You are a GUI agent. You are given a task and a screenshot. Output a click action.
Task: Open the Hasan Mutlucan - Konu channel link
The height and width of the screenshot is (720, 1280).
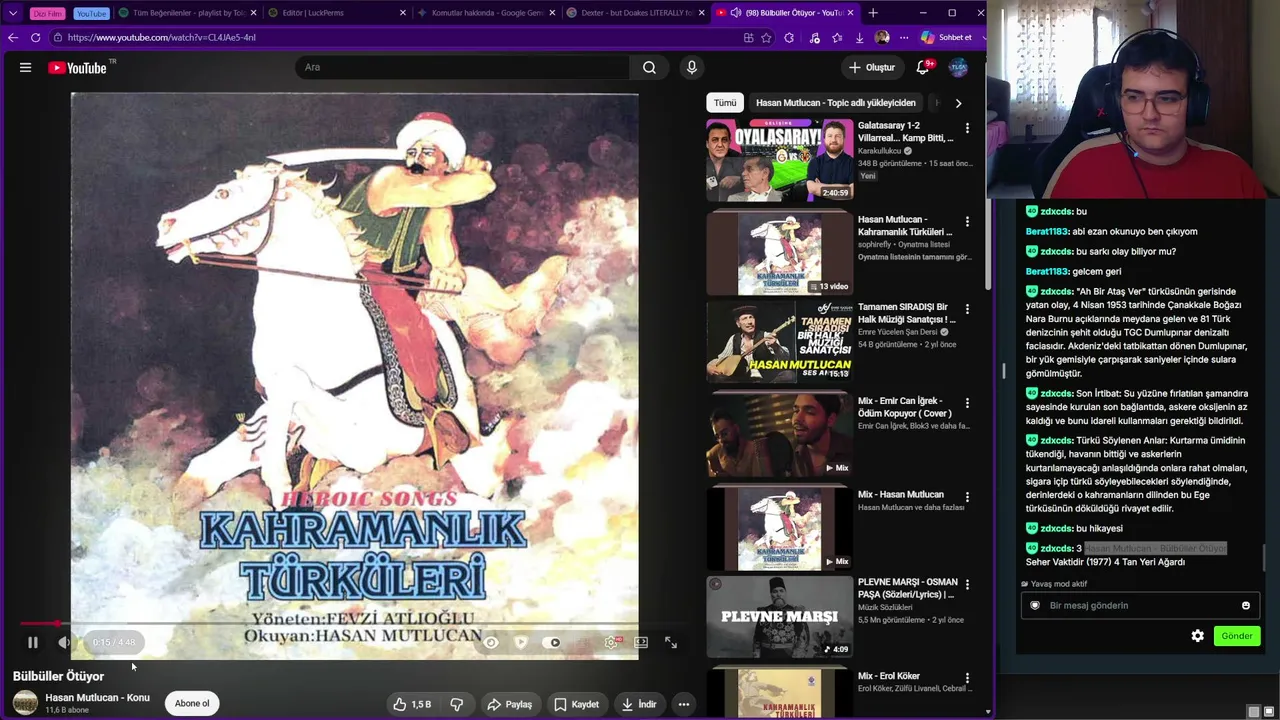[97, 697]
